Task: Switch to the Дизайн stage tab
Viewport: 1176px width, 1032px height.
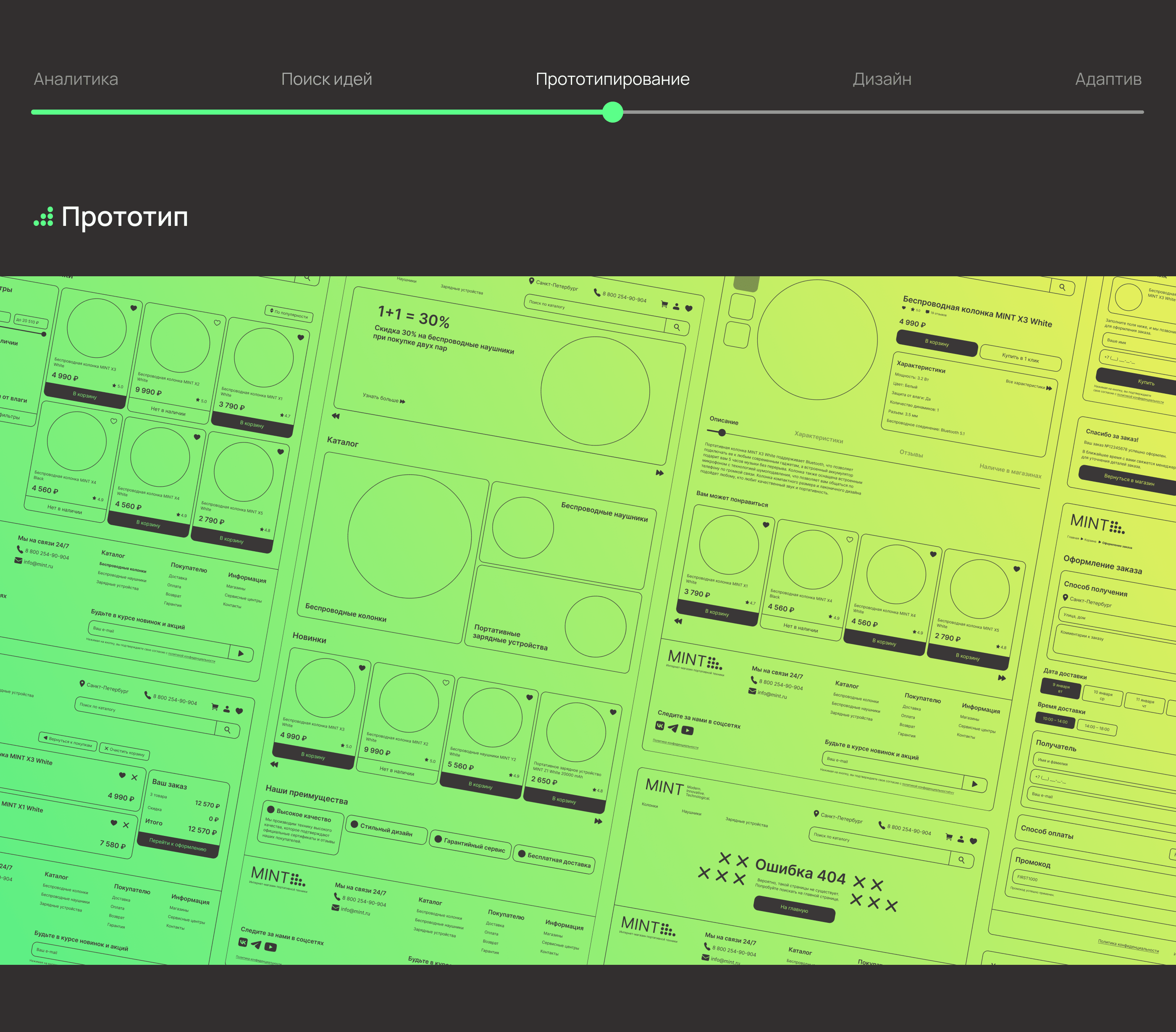Action: (882, 79)
